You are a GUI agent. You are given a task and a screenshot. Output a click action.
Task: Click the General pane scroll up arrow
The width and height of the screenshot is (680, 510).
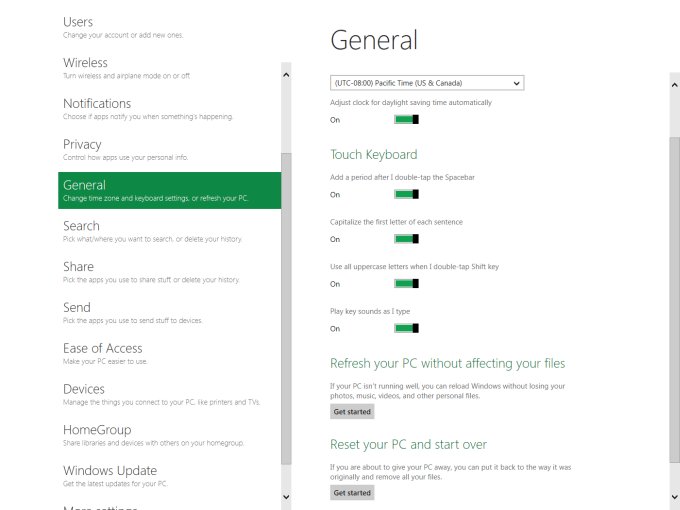point(674,85)
